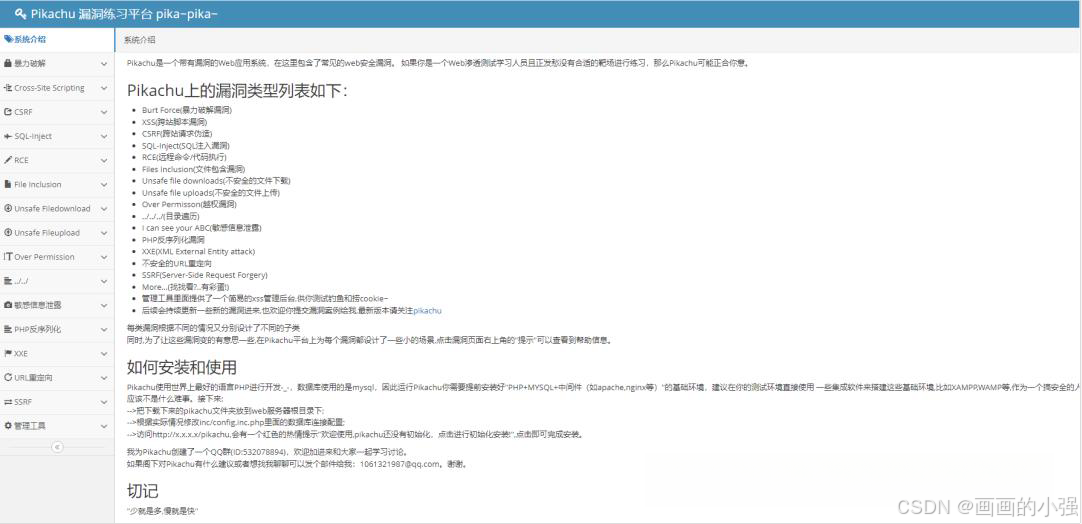1082x524 pixels.
Task: Expand File Inclusion chevron
Action: pos(104,184)
